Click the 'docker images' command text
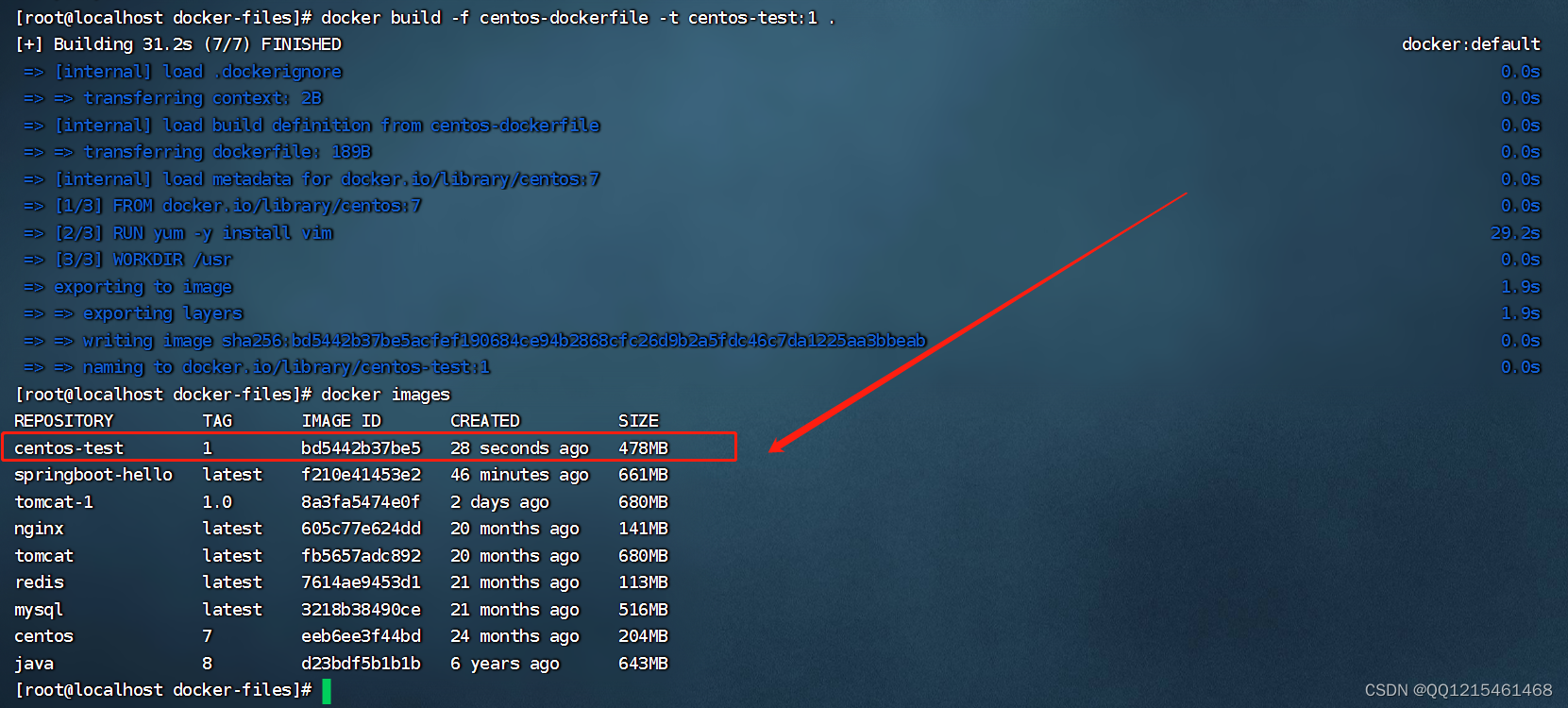The height and width of the screenshot is (708, 1568). (x=386, y=395)
